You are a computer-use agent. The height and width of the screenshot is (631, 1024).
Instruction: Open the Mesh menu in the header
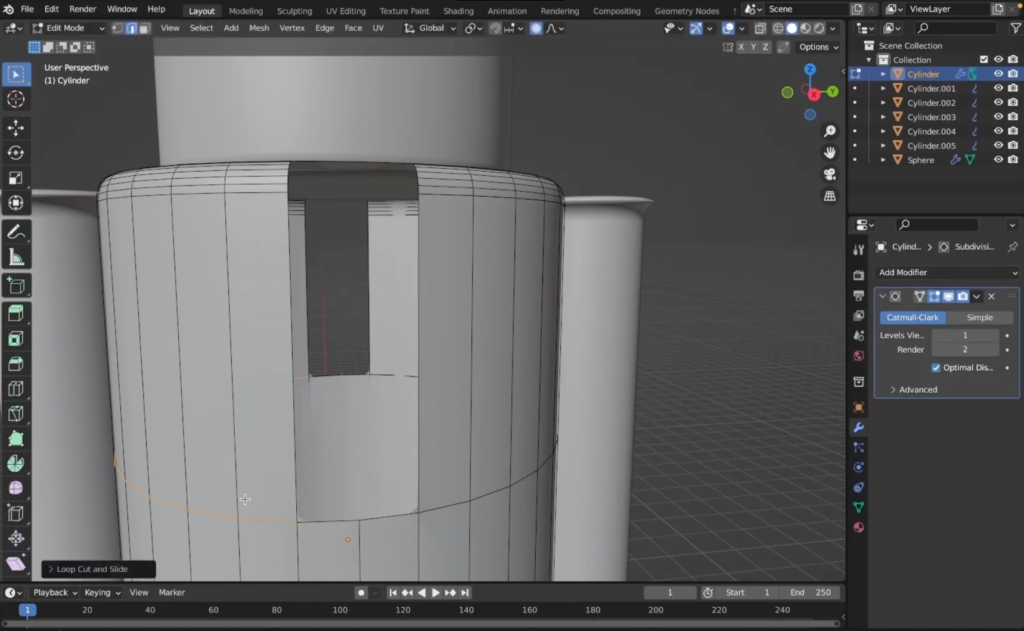(259, 28)
